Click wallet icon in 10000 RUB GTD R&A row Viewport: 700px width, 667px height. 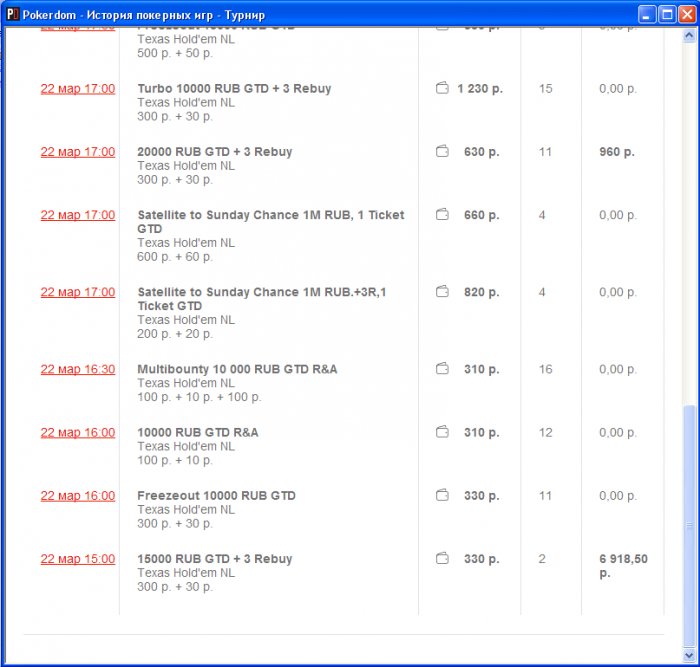click(442, 432)
